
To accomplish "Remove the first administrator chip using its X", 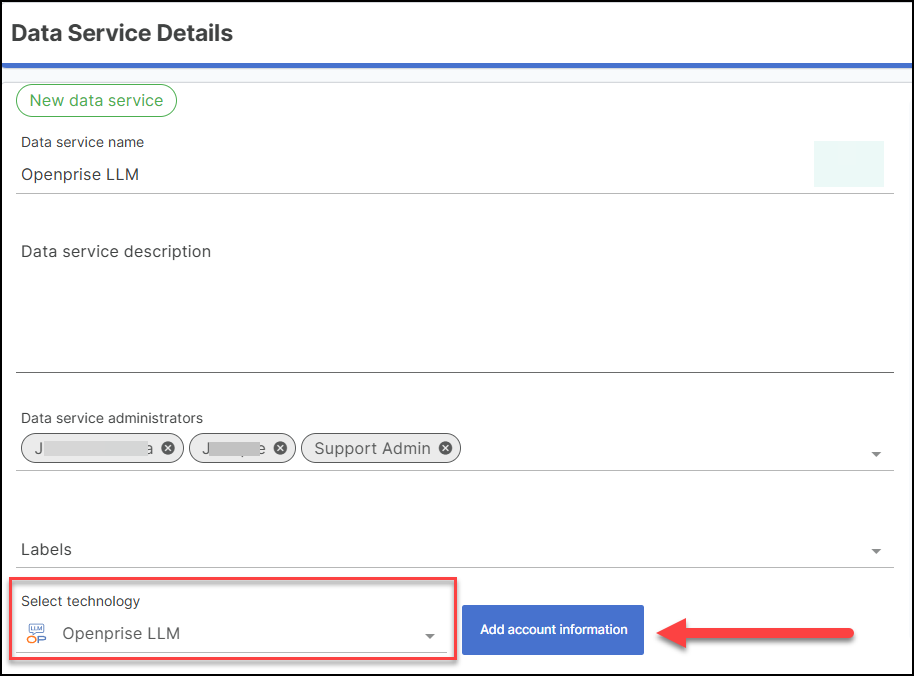I will coord(168,448).
